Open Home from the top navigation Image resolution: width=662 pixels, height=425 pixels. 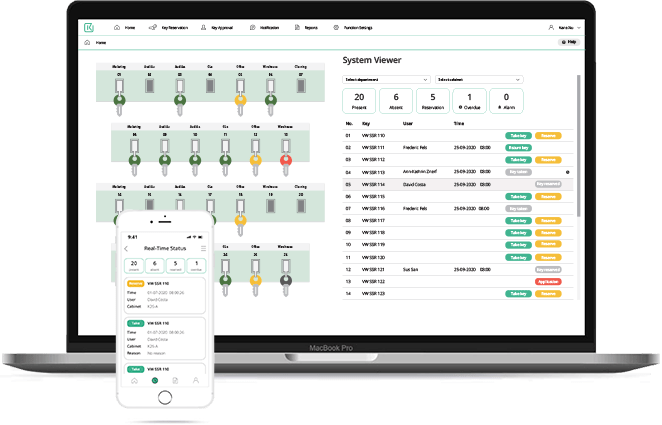pyautogui.click(x=125, y=27)
